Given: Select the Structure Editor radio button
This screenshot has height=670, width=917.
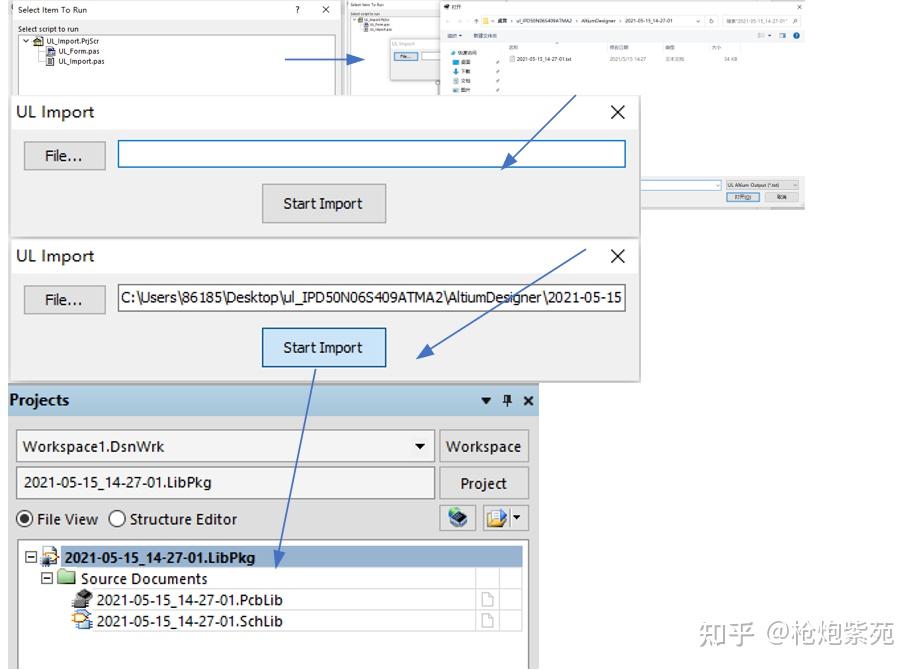Looking at the screenshot, I should tap(117, 519).
